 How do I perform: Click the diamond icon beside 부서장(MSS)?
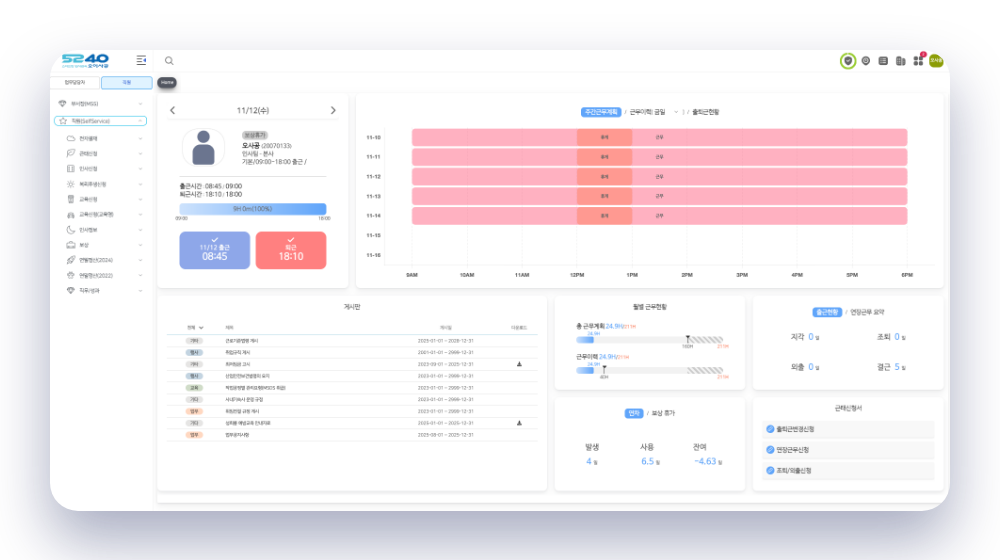(62, 103)
